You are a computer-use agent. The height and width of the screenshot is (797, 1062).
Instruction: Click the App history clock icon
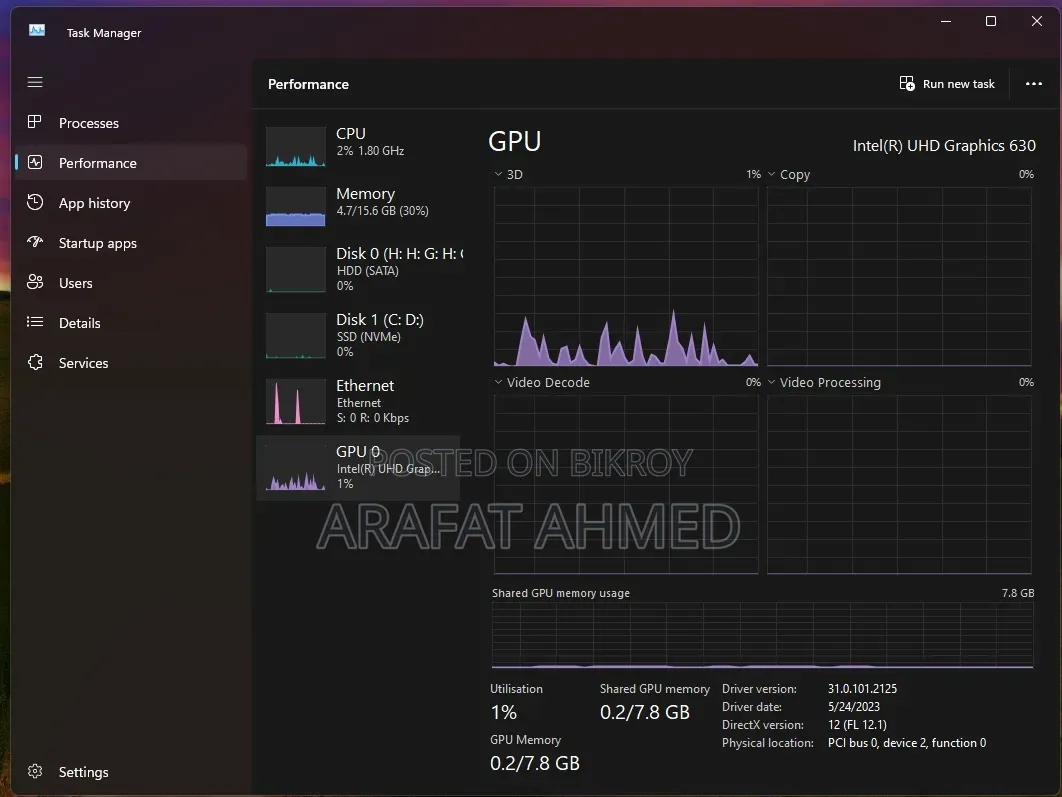click(35, 202)
